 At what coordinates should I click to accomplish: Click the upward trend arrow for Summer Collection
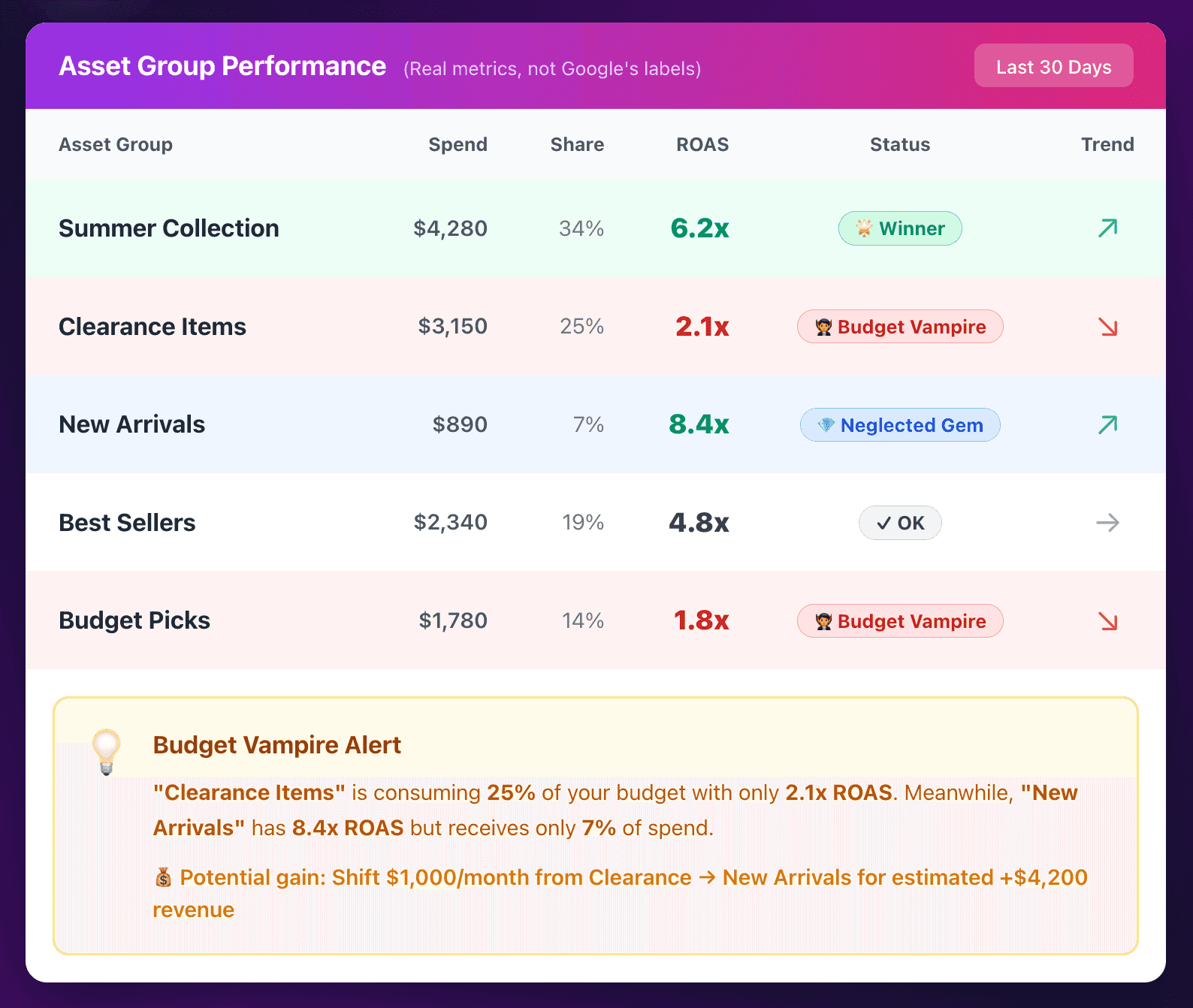pyautogui.click(x=1107, y=228)
